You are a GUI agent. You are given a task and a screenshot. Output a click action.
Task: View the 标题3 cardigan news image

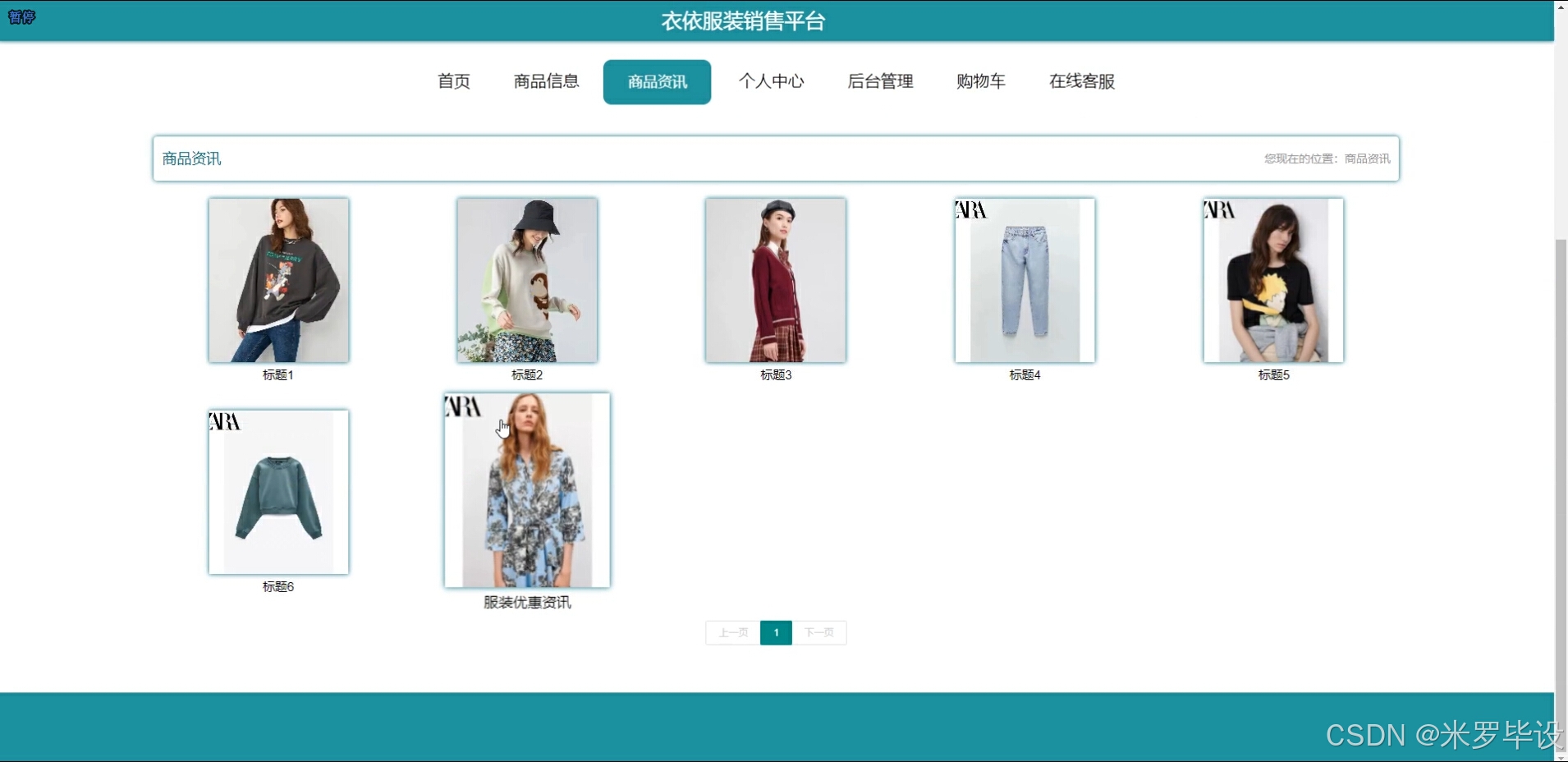[774, 280]
